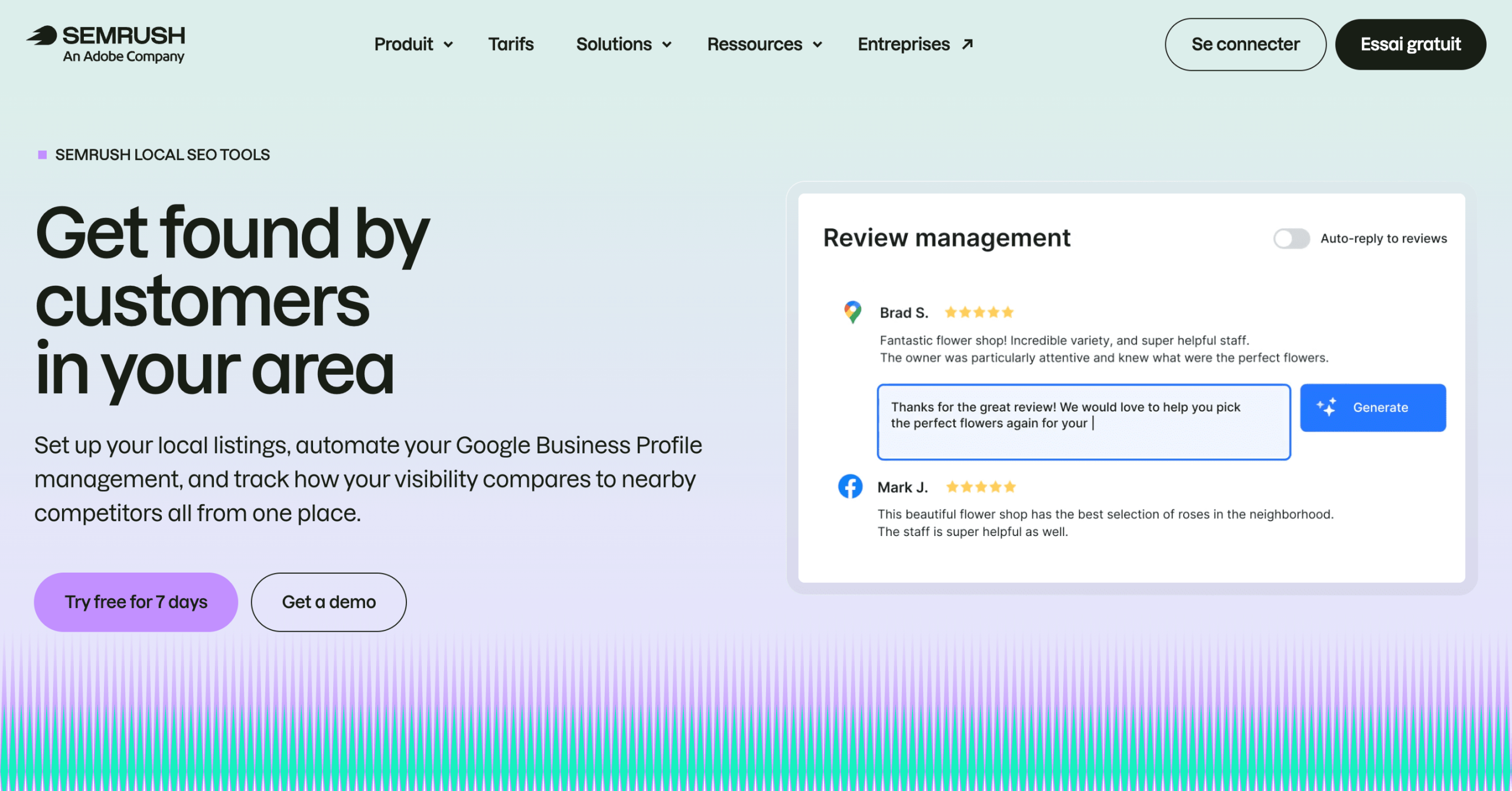The width and height of the screenshot is (1512, 791).
Task: Click the sparkle icon on the Generate button
Action: pyautogui.click(x=1327, y=407)
